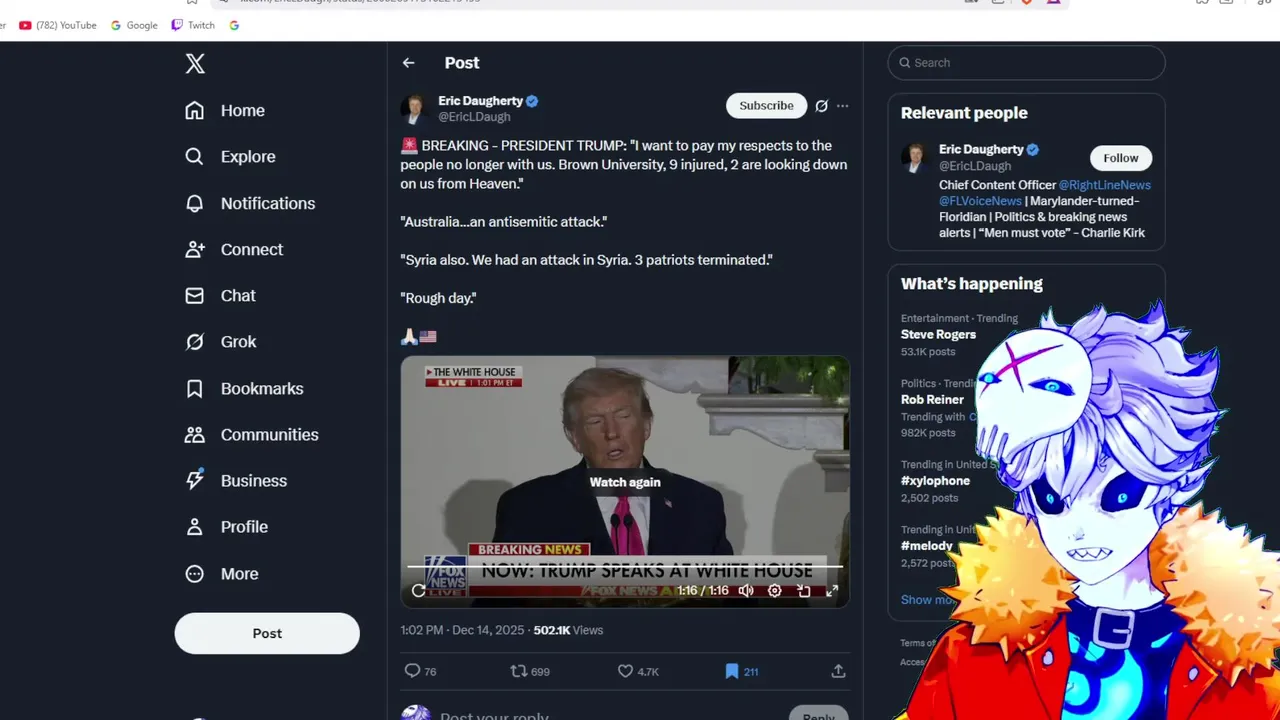
Task: View Notifications bell
Action: tap(250, 203)
